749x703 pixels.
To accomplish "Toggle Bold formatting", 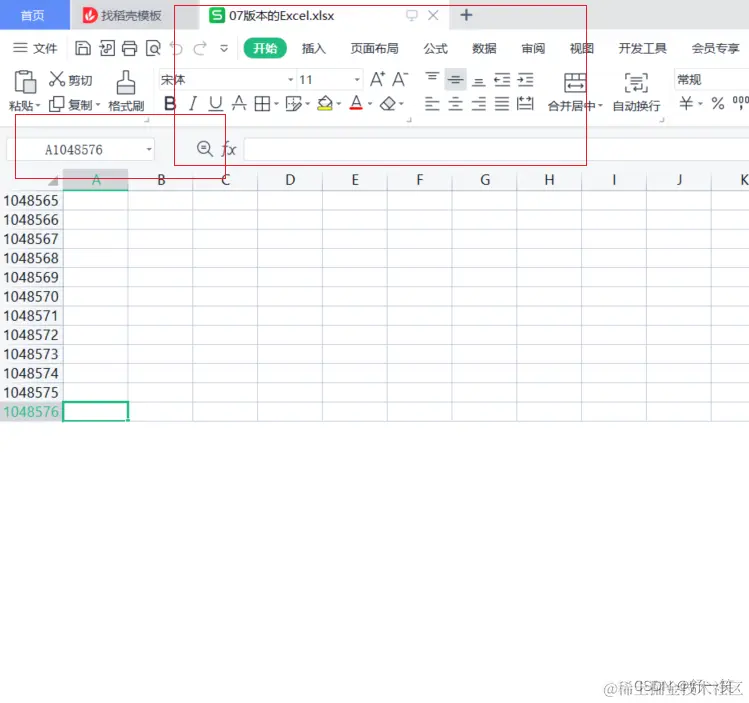I will tap(170, 103).
